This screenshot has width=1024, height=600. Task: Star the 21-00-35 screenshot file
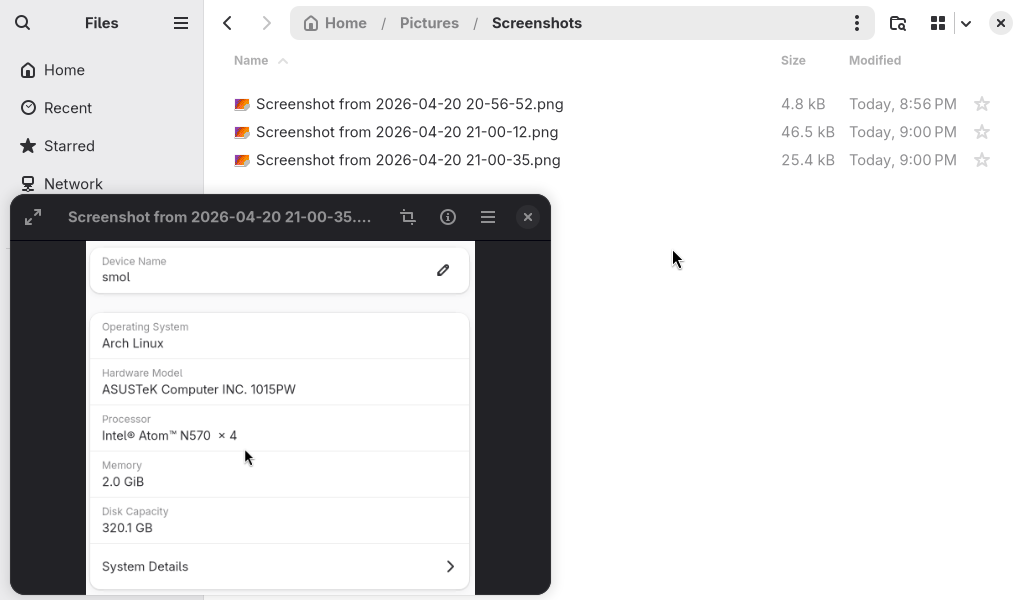coord(982,160)
